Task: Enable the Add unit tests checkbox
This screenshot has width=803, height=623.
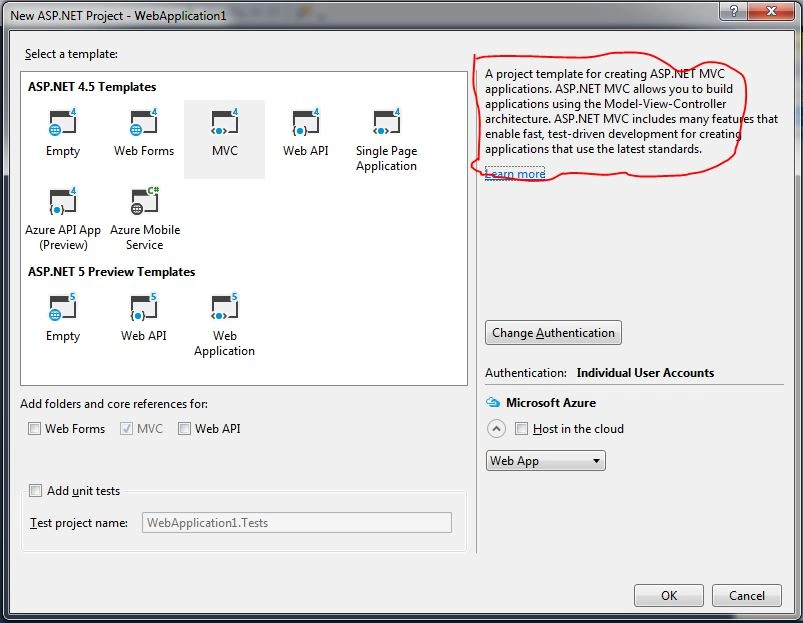Action: [x=35, y=491]
